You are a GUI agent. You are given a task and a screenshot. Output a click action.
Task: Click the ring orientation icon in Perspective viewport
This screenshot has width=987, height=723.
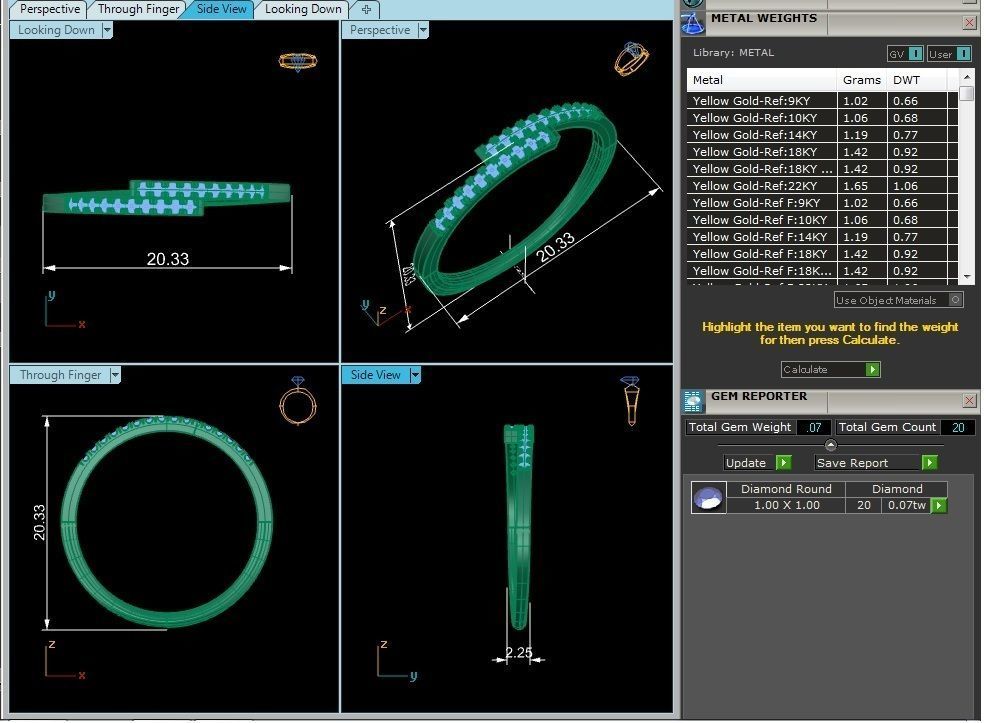631,59
